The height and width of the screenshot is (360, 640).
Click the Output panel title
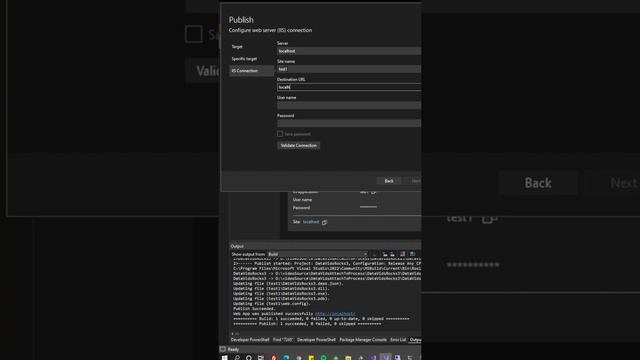[x=237, y=246]
